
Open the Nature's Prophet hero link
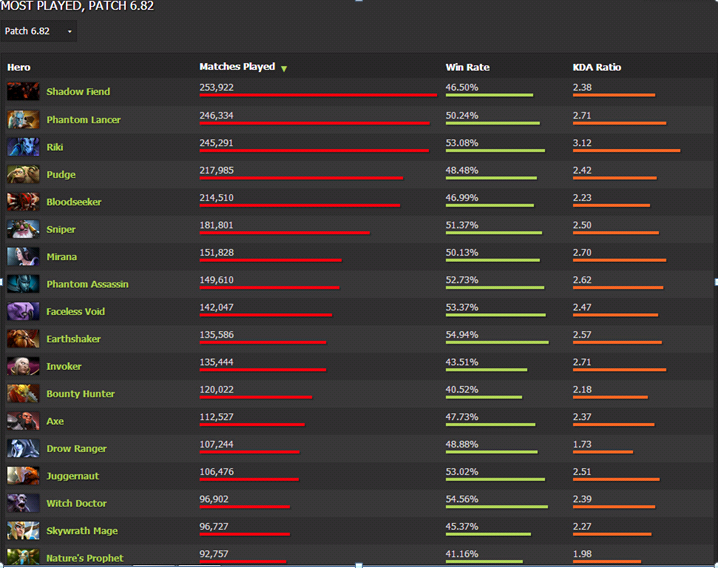pyautogui.click(x=85, y=558)
